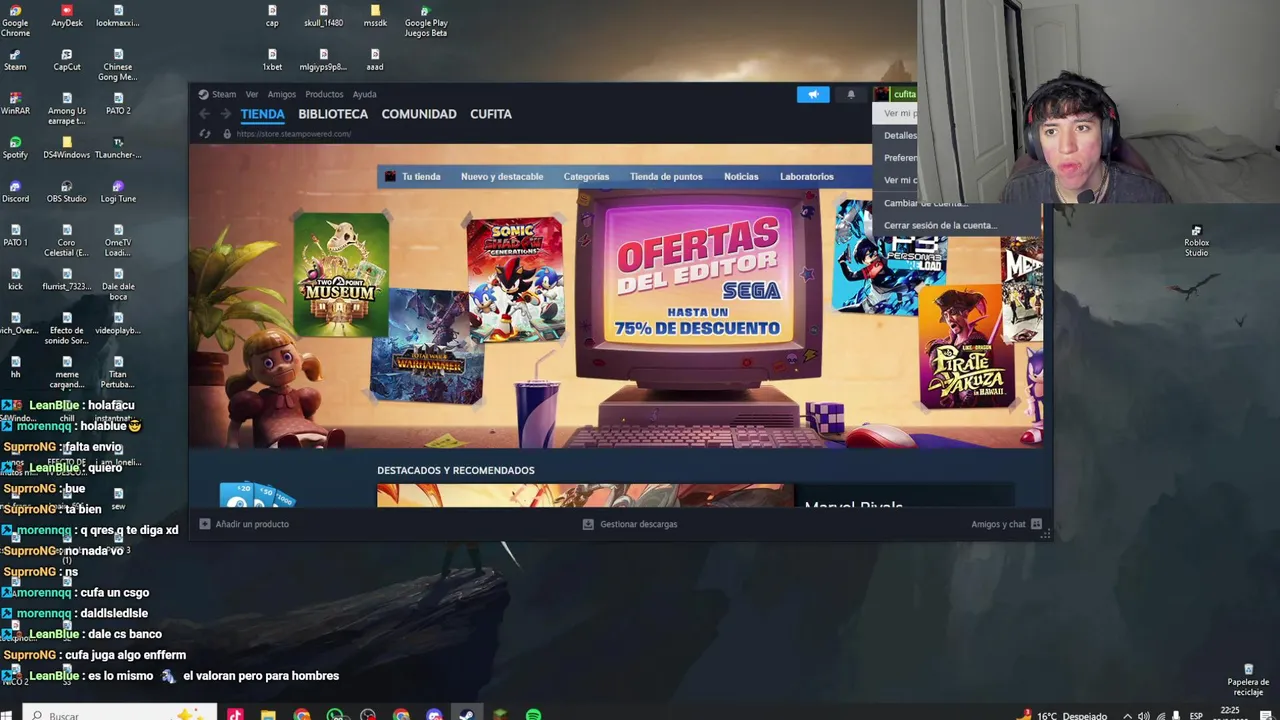Open the Ayuda menu
The width and height of the screenshot is (1280, 720).
364,94
